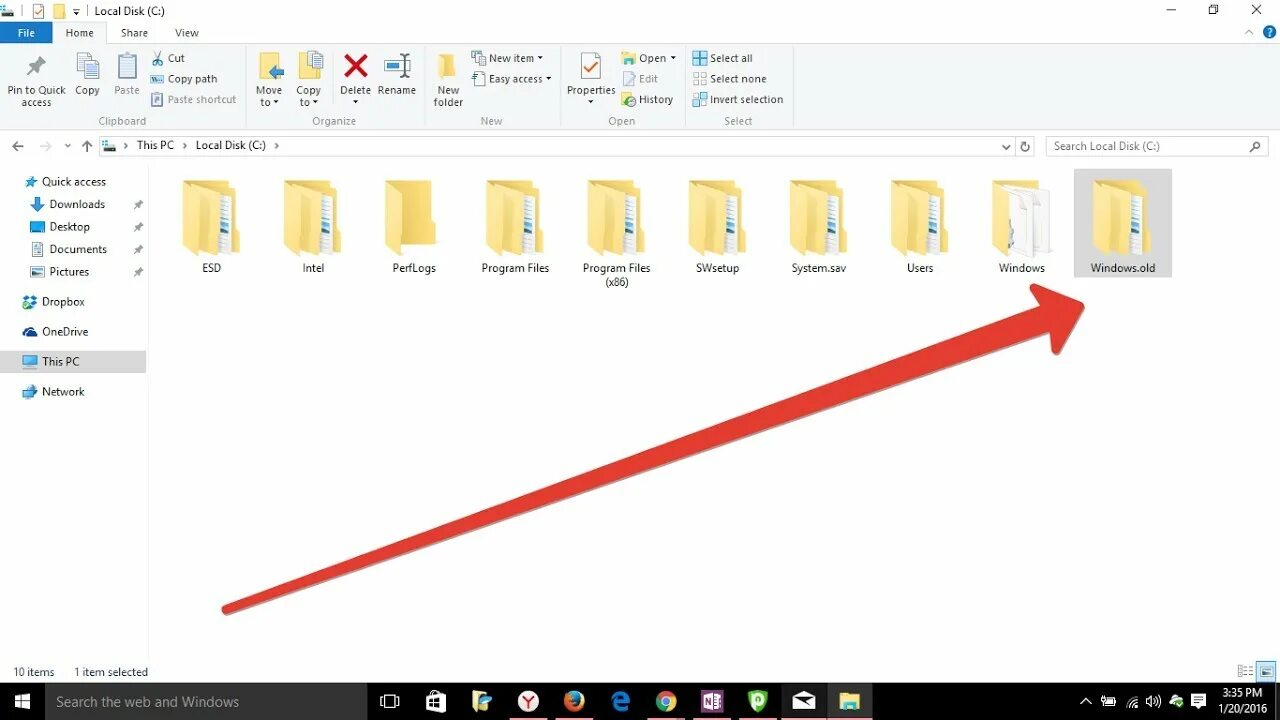1280x720 pixels.
Task: Select the SWsetup folder
Action: [x=718, y=225]
